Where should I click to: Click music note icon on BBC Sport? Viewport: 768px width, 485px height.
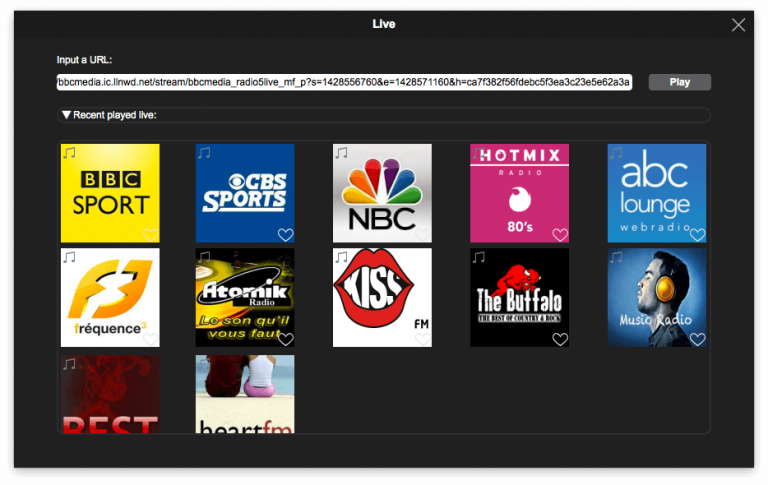(x=70, y=153)
